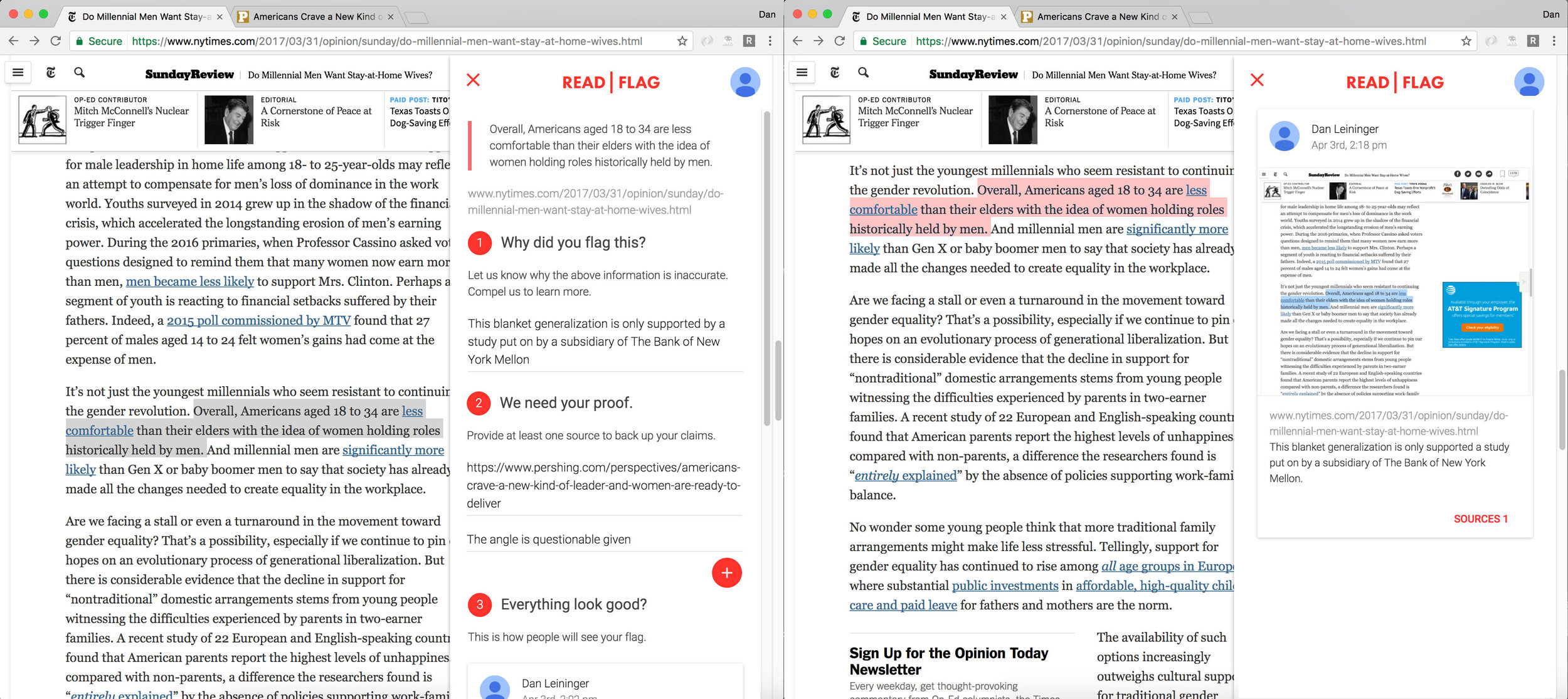Click the red plus add-source button
The height and width of the screenshot is (699, 1568).
(x=726, y=572)
